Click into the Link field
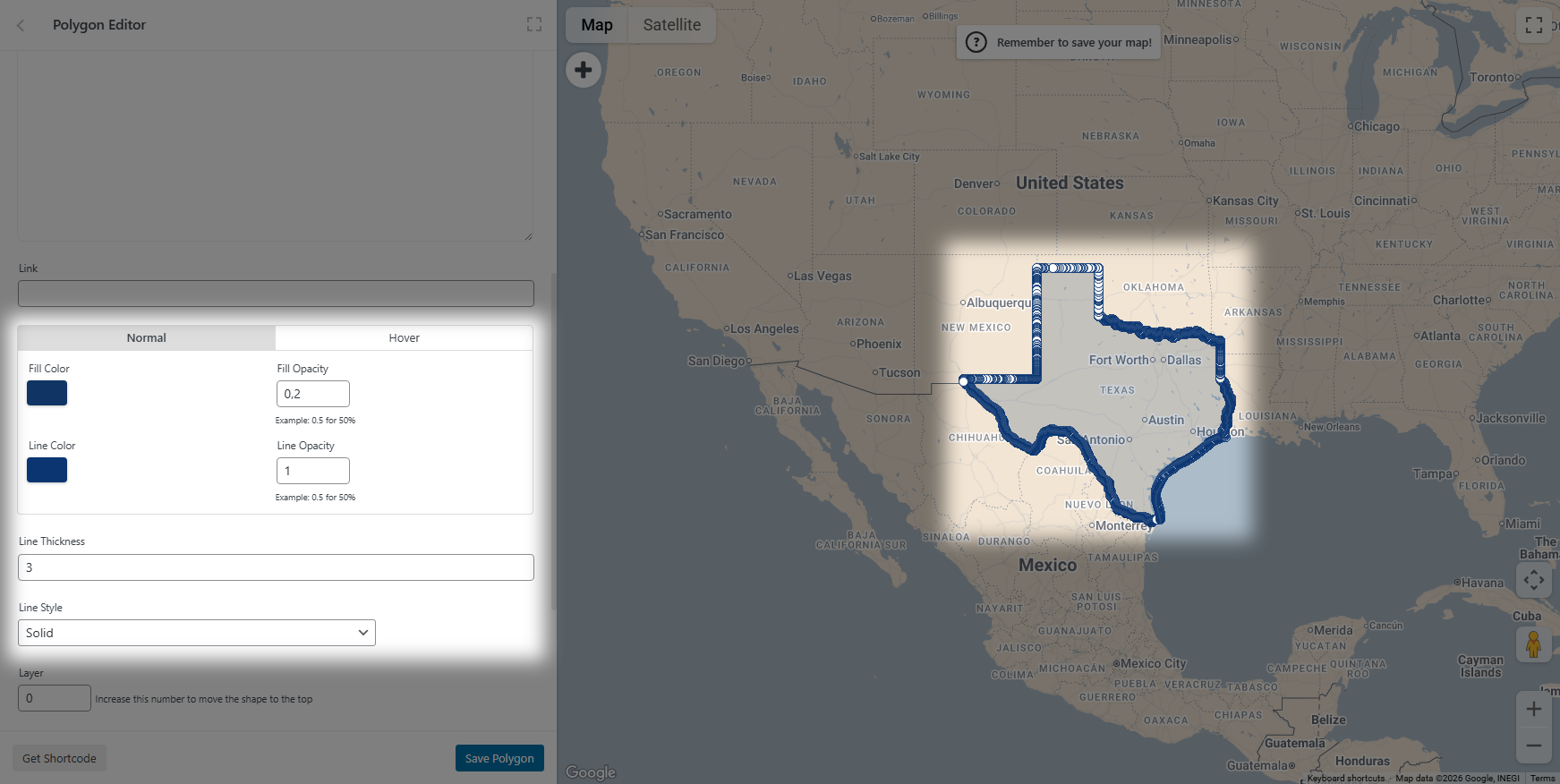The height and width of the screenshot is (784, 1560). coord(276,294)
